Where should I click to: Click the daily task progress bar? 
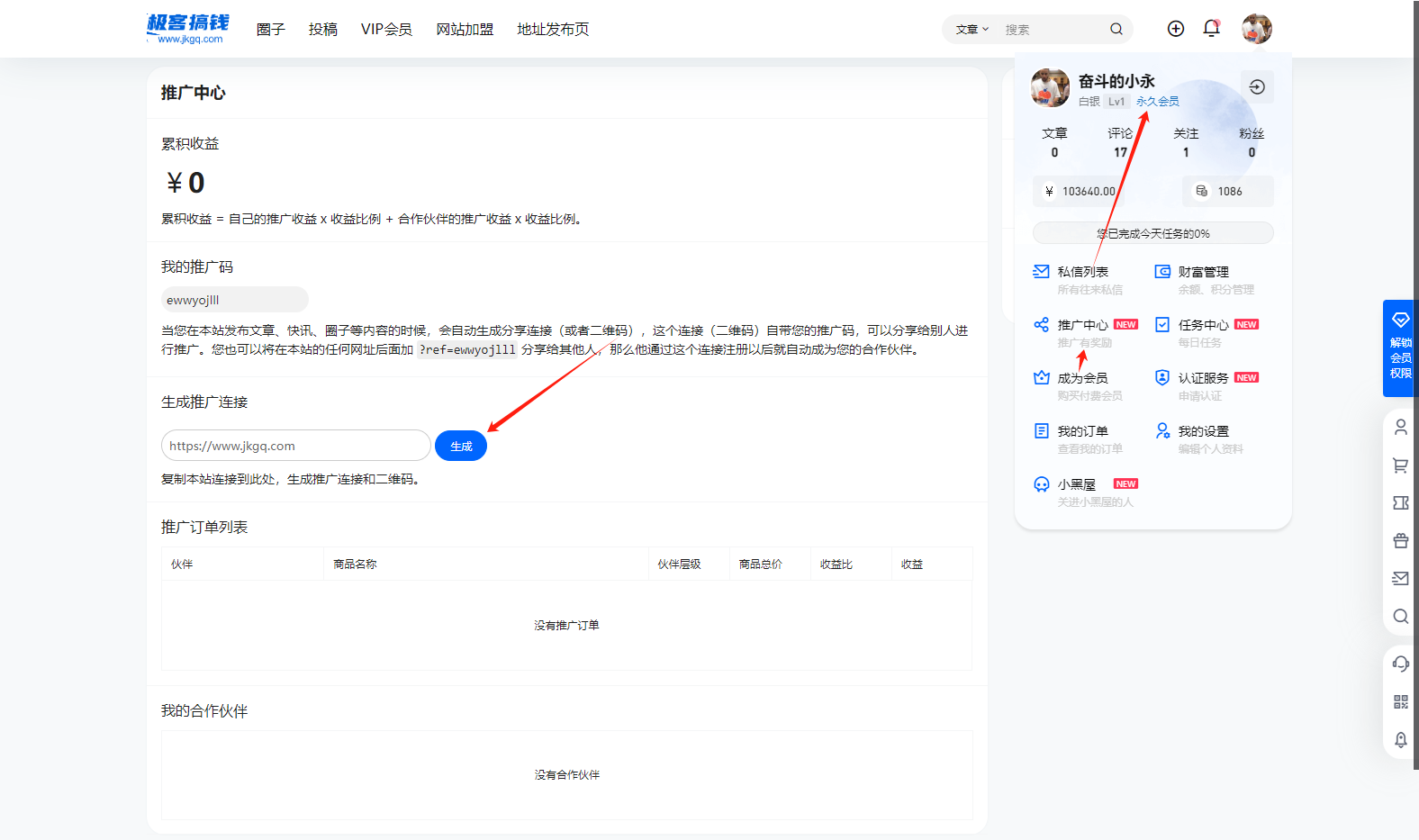[1153, 233]
